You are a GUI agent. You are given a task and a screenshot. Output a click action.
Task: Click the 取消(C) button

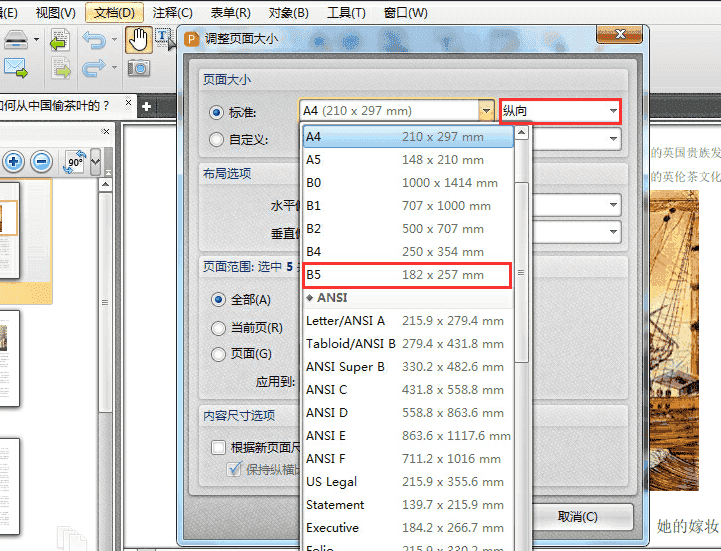coord(578,517)
